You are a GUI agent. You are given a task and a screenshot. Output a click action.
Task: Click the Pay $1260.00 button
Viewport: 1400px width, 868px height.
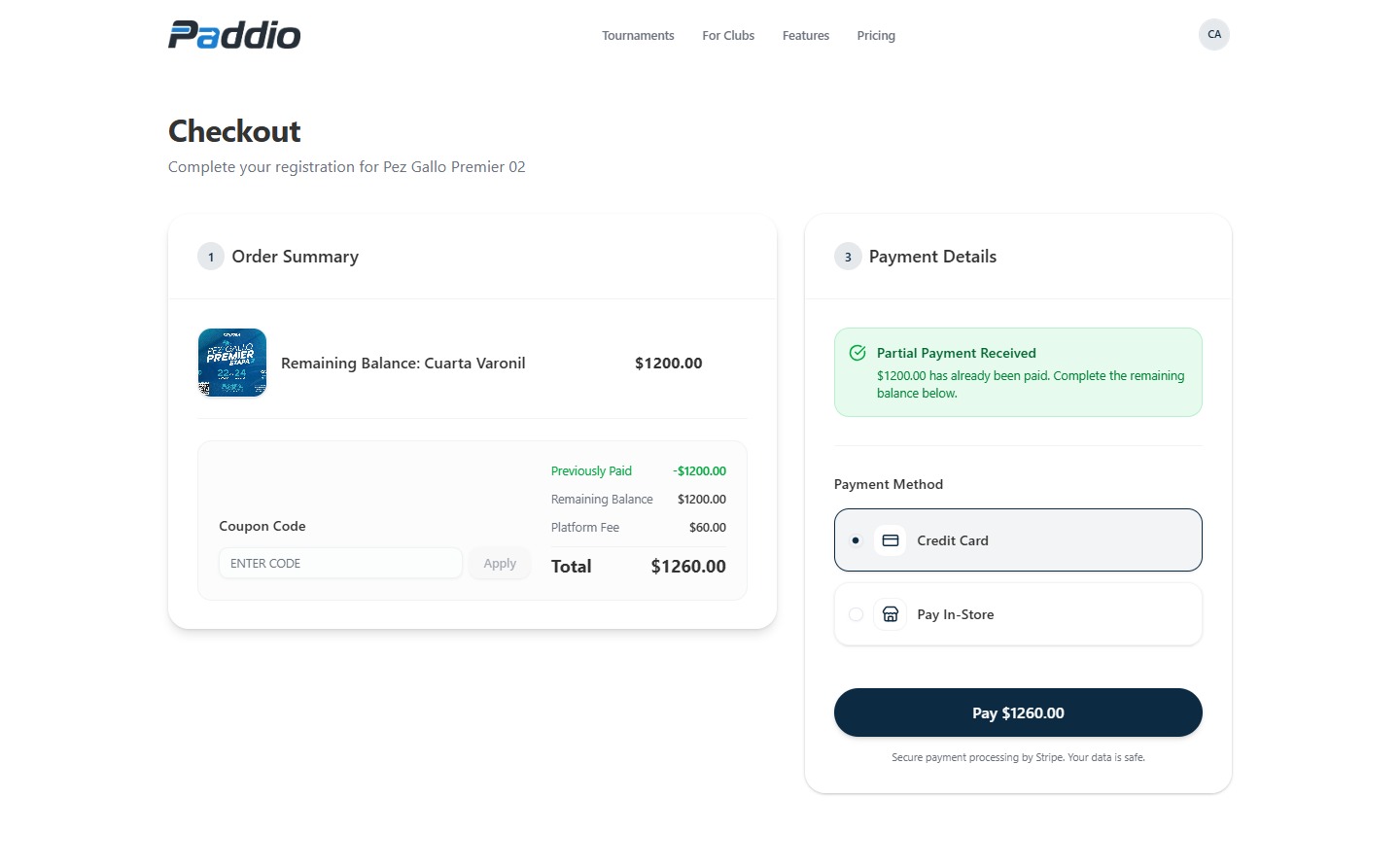click(x=1018, y=712)
